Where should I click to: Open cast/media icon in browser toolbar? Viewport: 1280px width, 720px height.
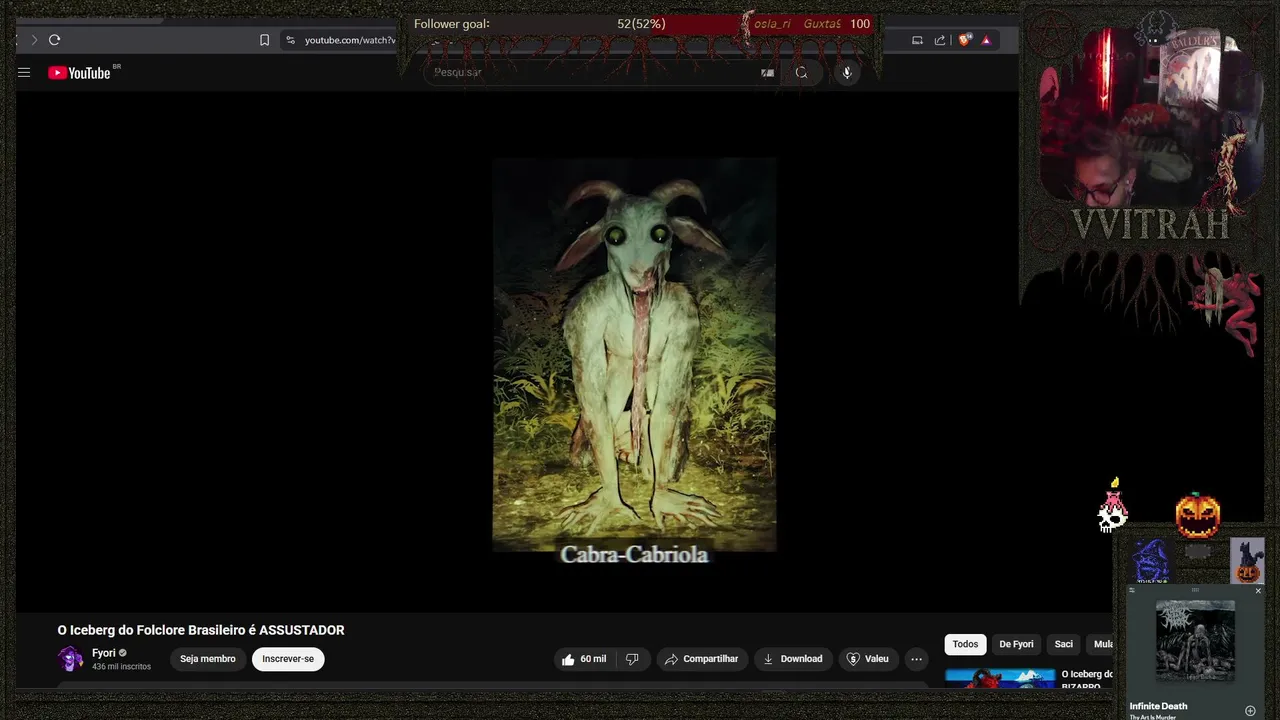point(917,40)
